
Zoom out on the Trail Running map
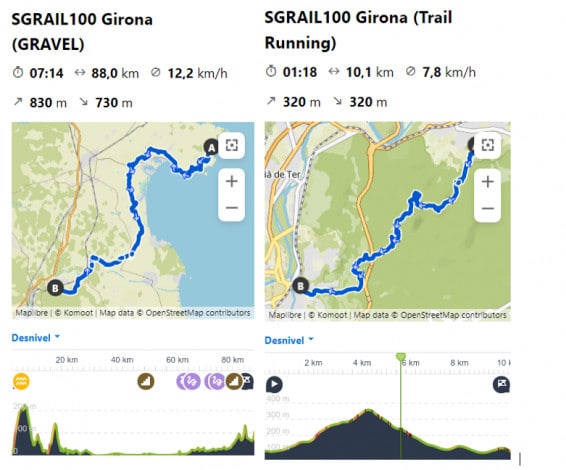coord(487,208)
